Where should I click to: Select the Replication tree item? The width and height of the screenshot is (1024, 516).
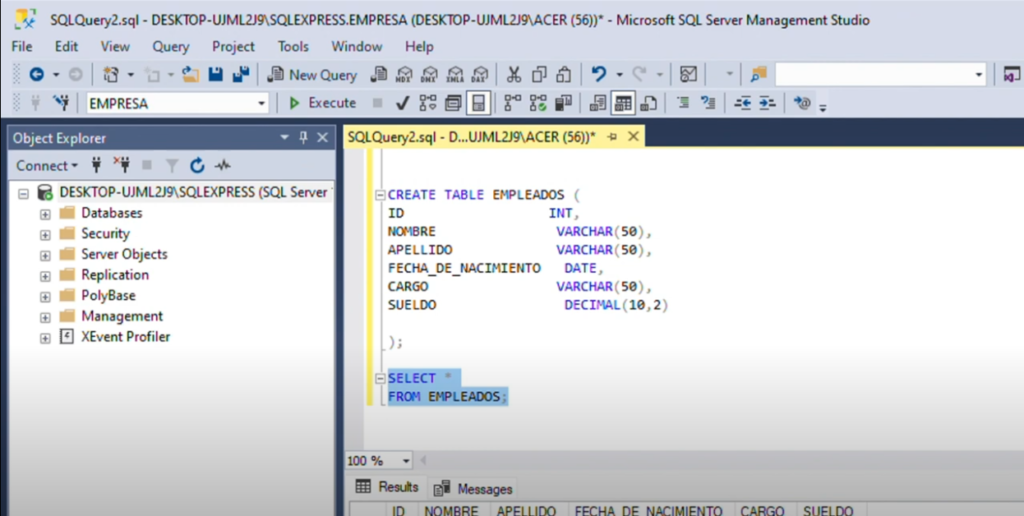click(x=115, y=275)
